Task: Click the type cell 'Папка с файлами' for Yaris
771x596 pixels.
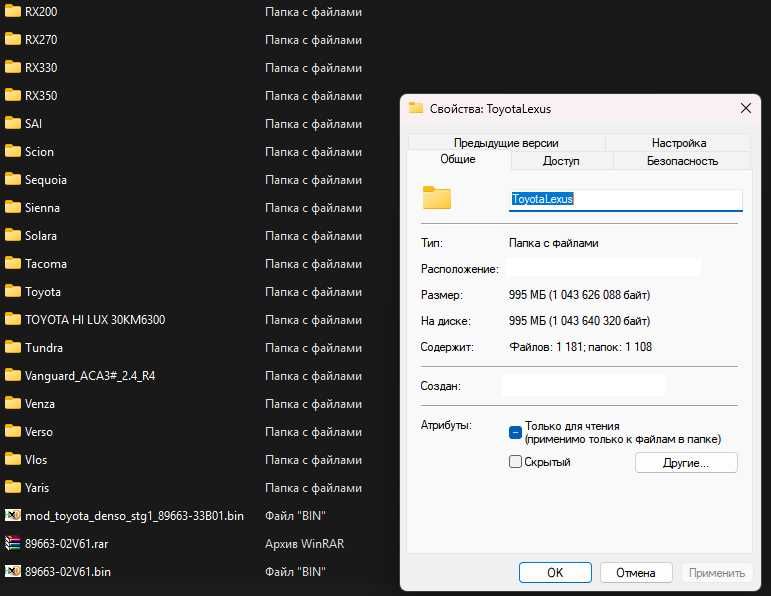Action: click(x=313, y=488)
